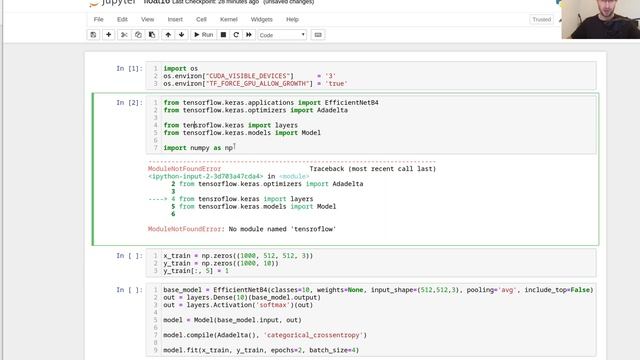Insert a cell below with plus icon
640x360 pixels.
point(109,35)
